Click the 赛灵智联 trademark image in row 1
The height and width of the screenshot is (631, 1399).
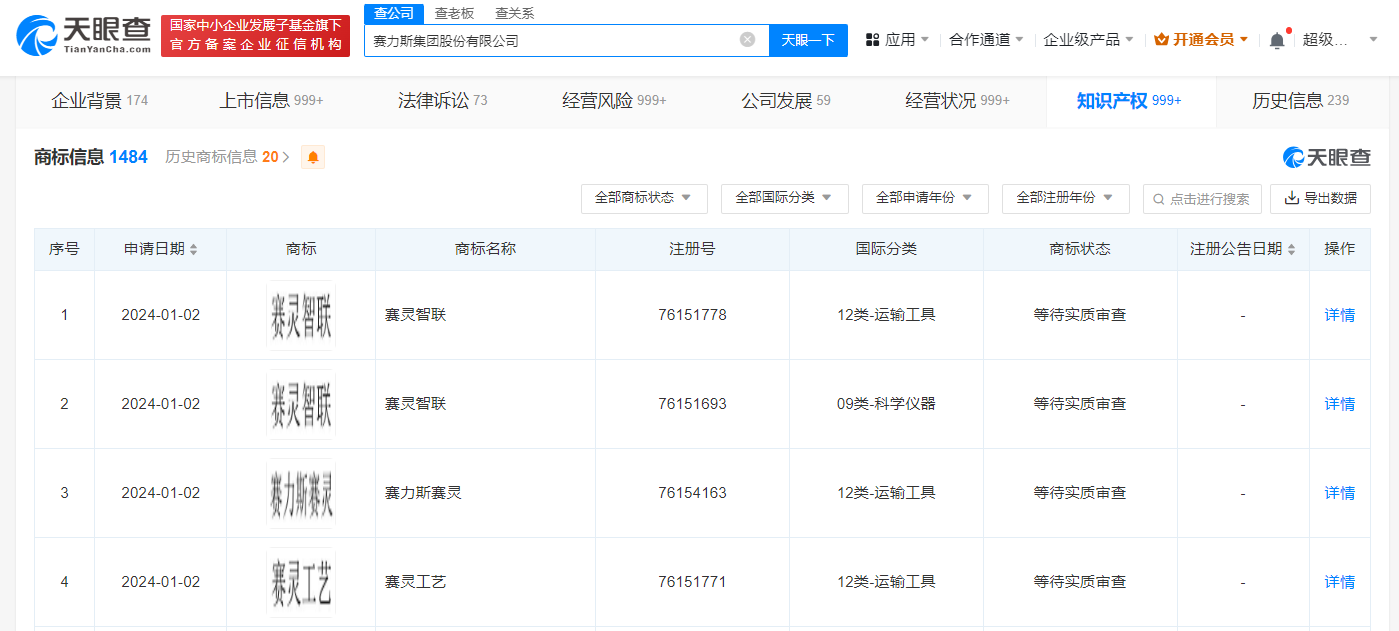(x=301, y=315)
